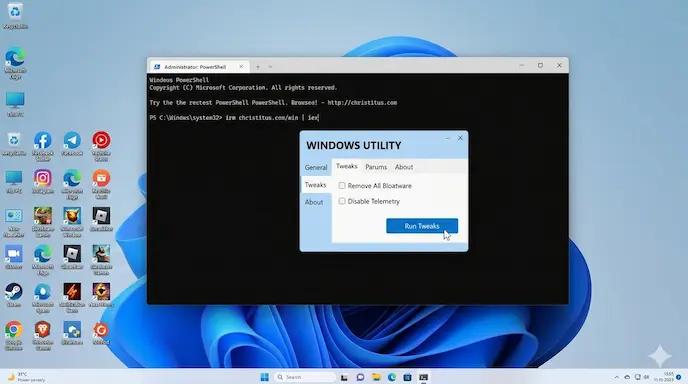Close the Windows Utility dialog
Image resolution: width=688 pixels, height=384 pixels.
460,138
